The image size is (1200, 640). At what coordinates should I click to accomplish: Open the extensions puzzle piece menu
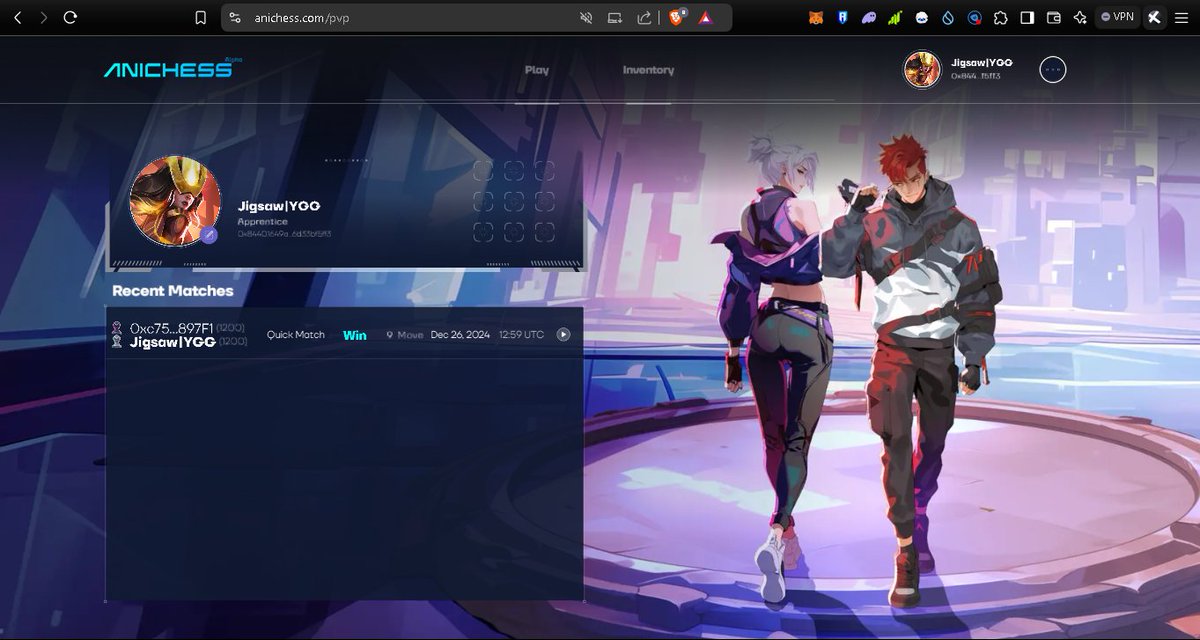tap(1000, 18)
